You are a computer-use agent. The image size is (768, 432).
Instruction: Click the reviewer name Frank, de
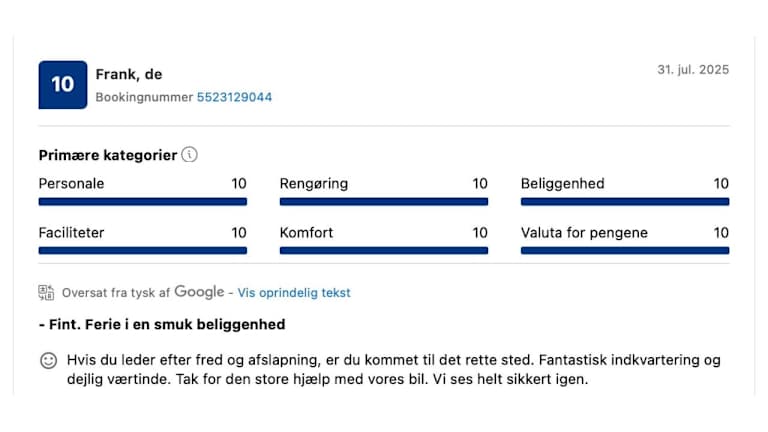point(128,74)
